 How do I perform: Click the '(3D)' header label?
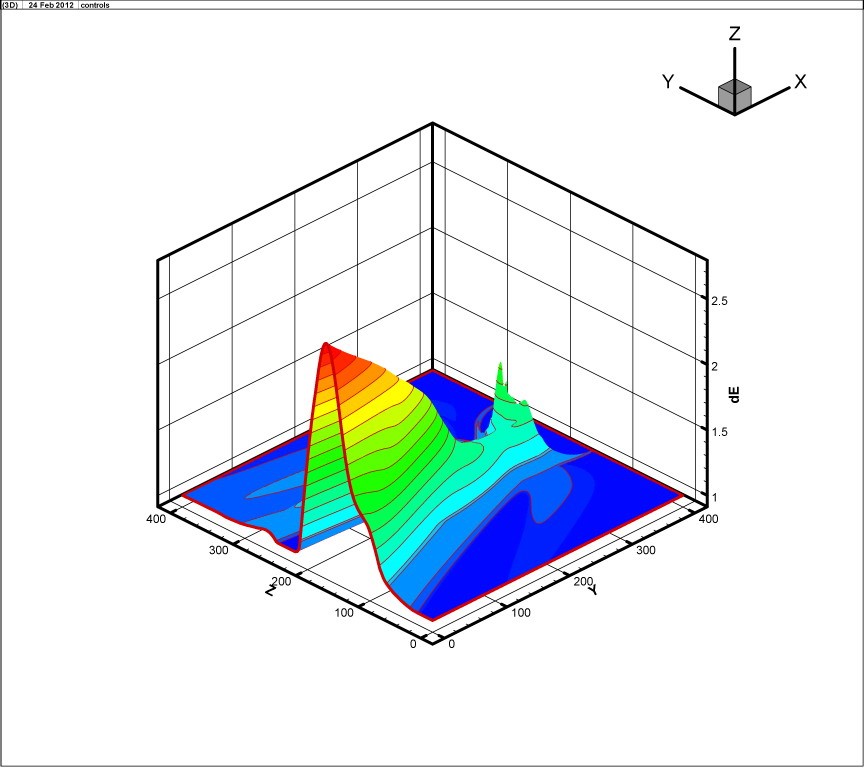(11, 5)
